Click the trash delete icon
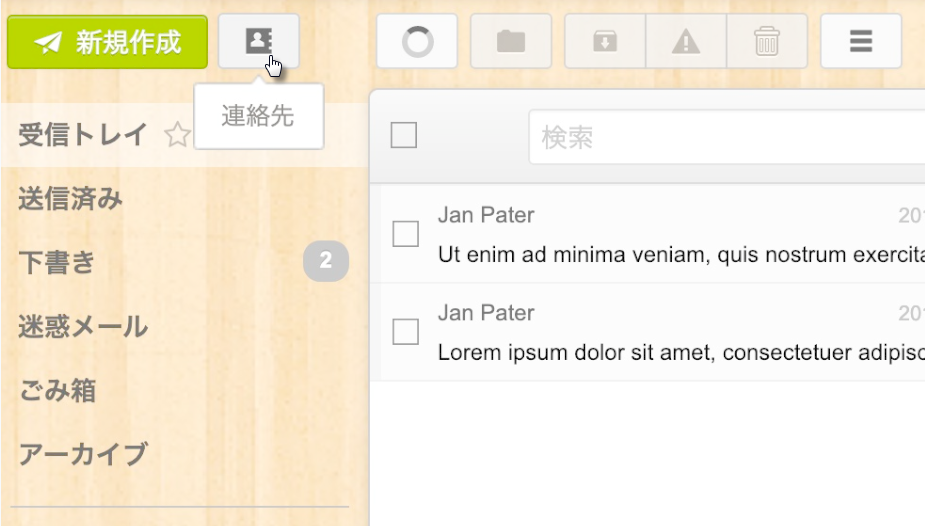This screenshot has height=526, width=925. [767, 41]
